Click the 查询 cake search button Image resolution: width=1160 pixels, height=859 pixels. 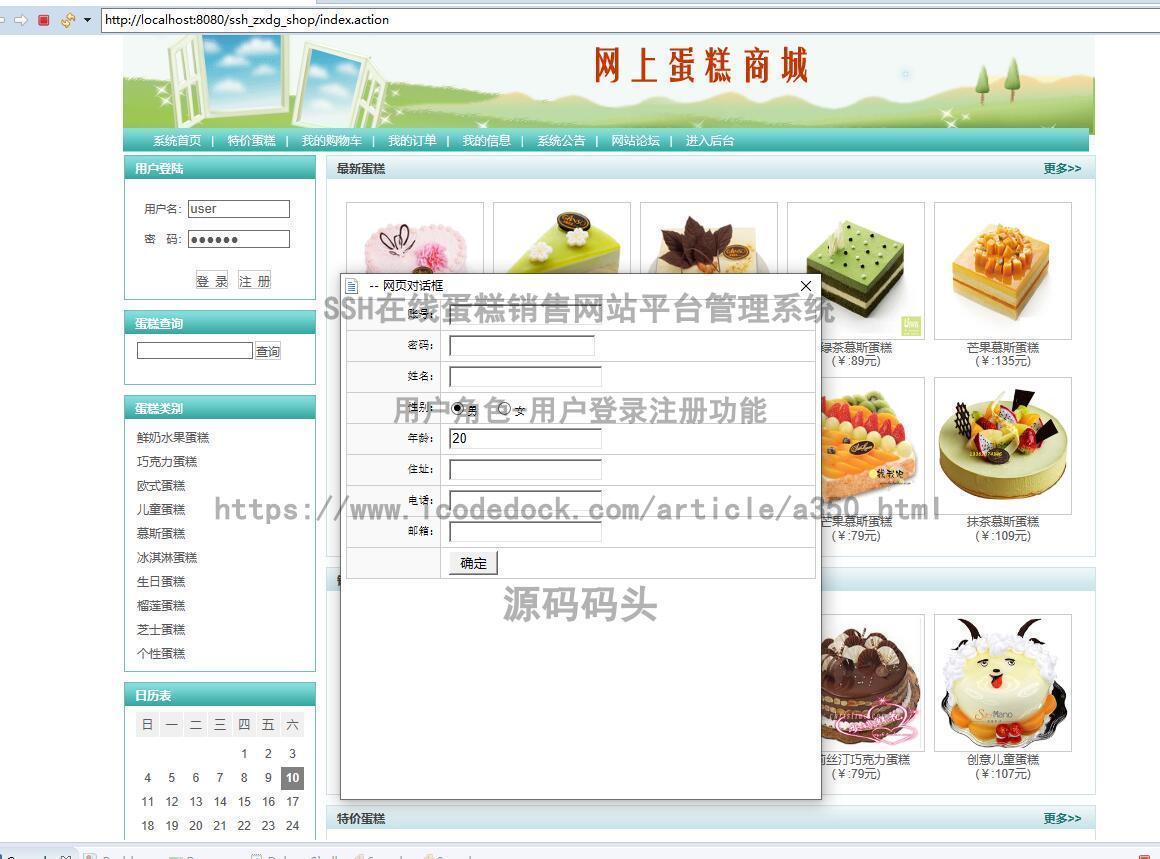[268, 351]
